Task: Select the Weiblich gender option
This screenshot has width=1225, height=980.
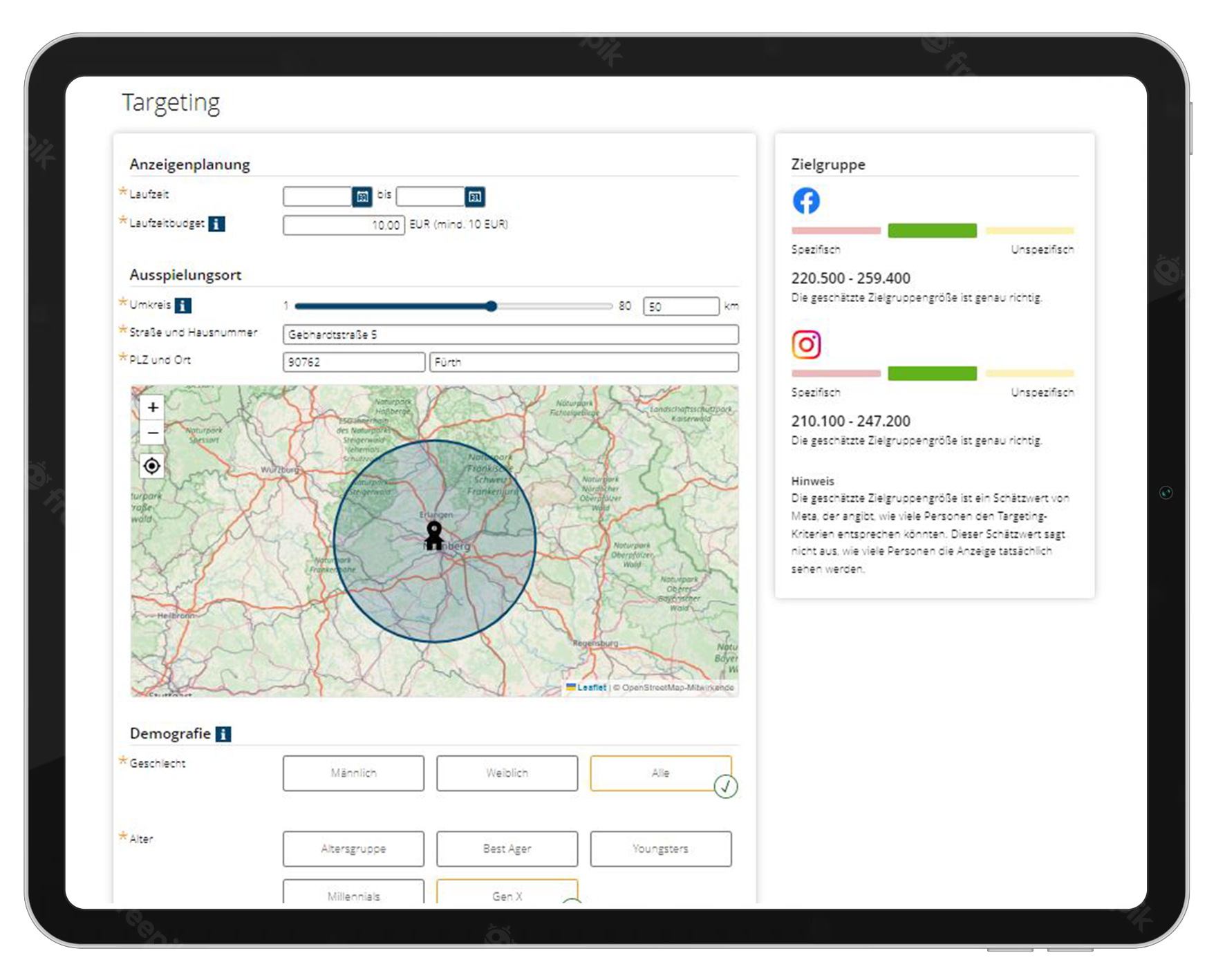Action: point(507,773)
